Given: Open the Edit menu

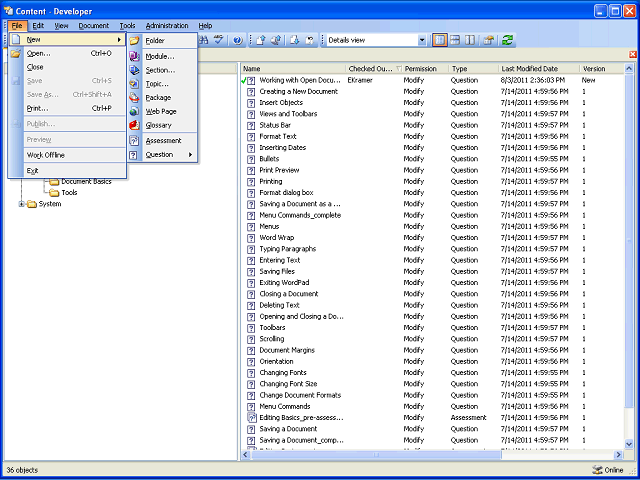Looking at the screenshot, I should 38,25.
